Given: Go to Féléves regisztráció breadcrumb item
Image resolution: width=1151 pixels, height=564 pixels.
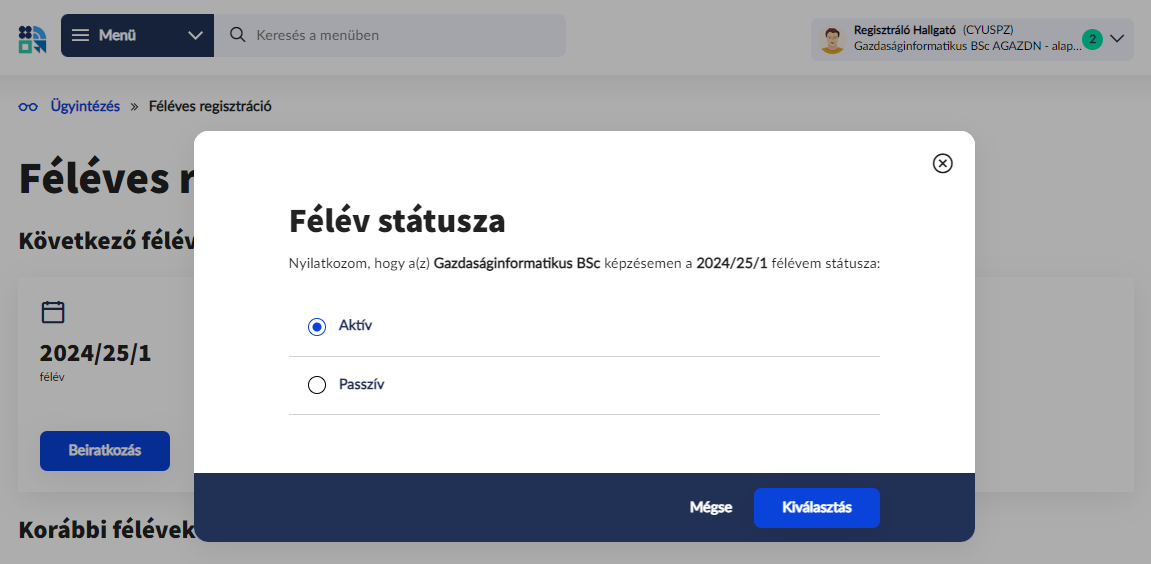Looking at the screenshot, I should point(210,106).
